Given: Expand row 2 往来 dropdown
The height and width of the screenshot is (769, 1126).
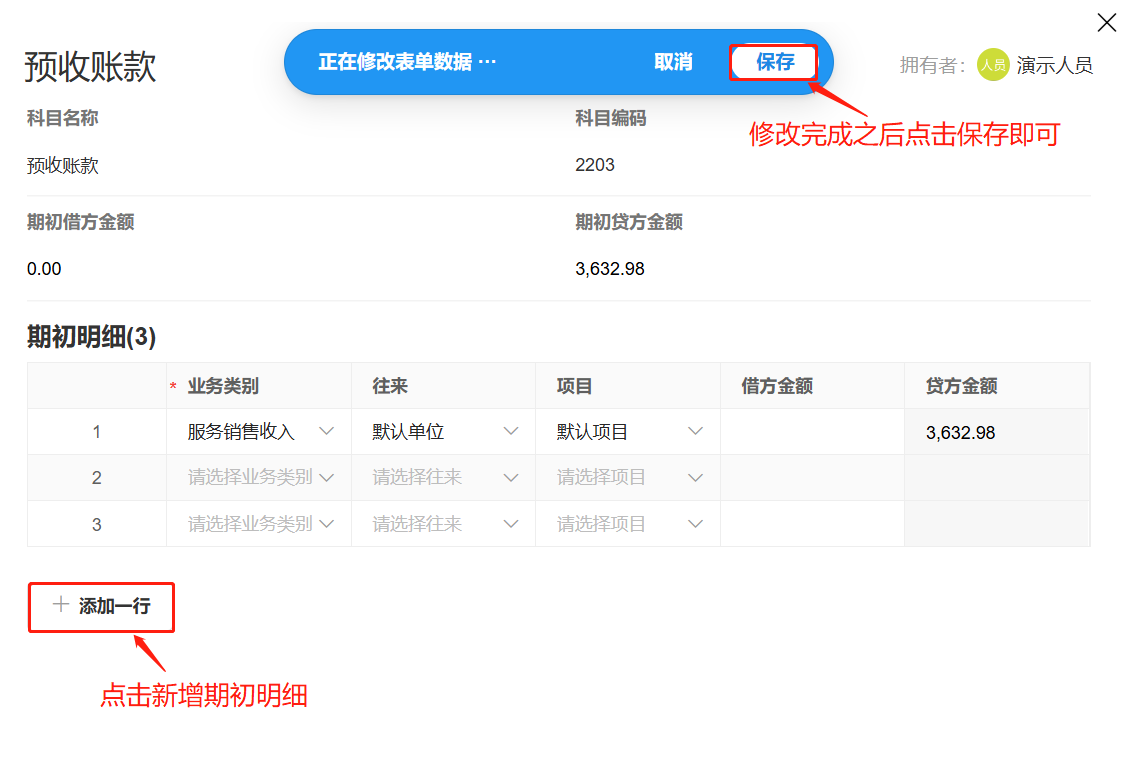Looking at the screenshot, I should [443, 478].
